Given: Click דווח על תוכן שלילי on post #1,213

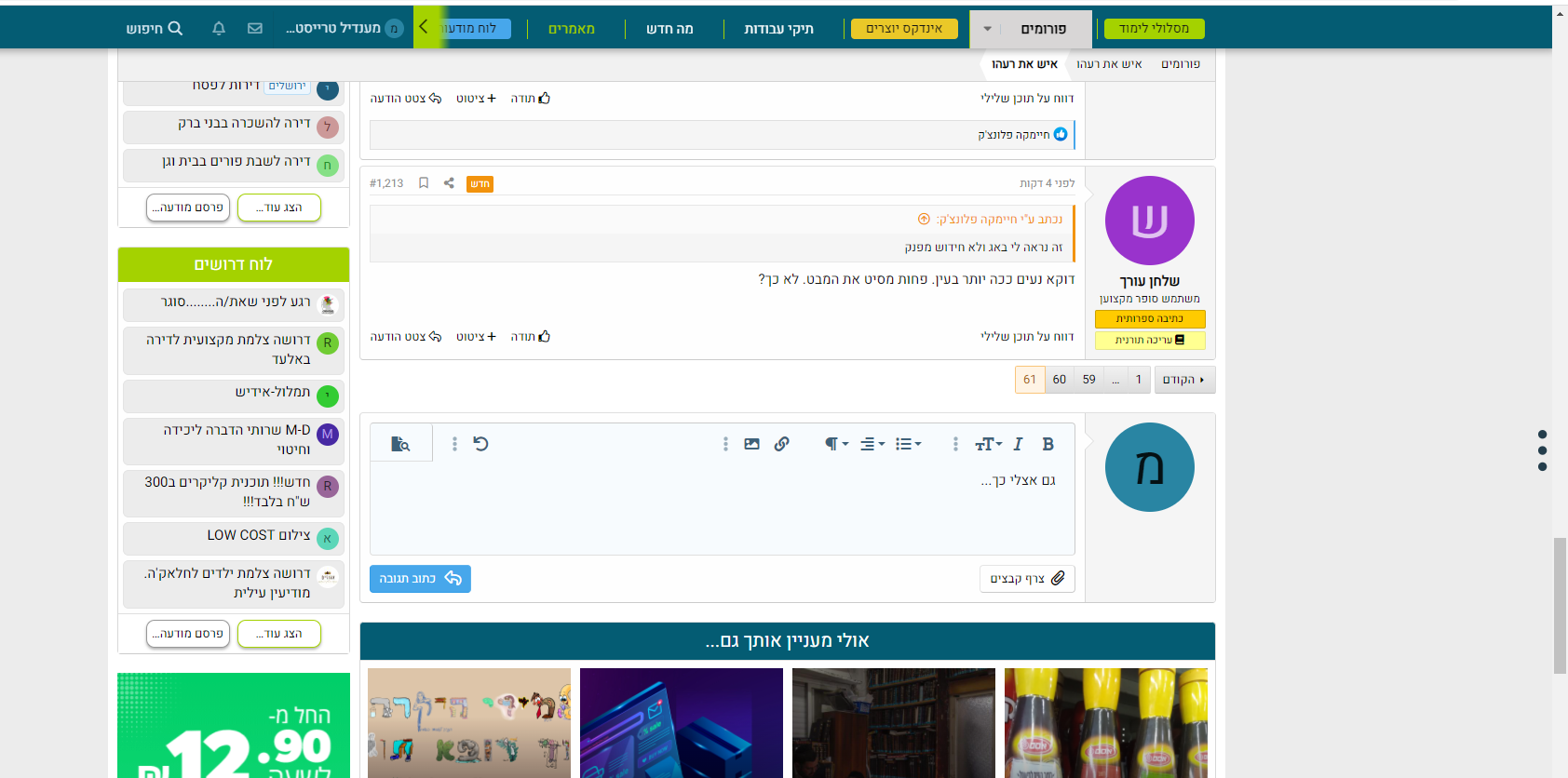Looking at the screenshot, I should (1027, 337).
